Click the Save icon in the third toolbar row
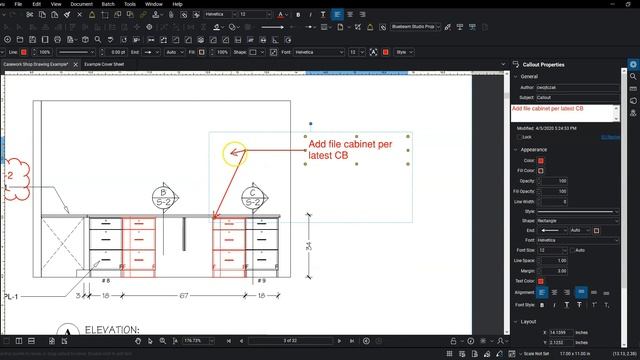Viewport: 640px width, 360px height. (32, 40)
